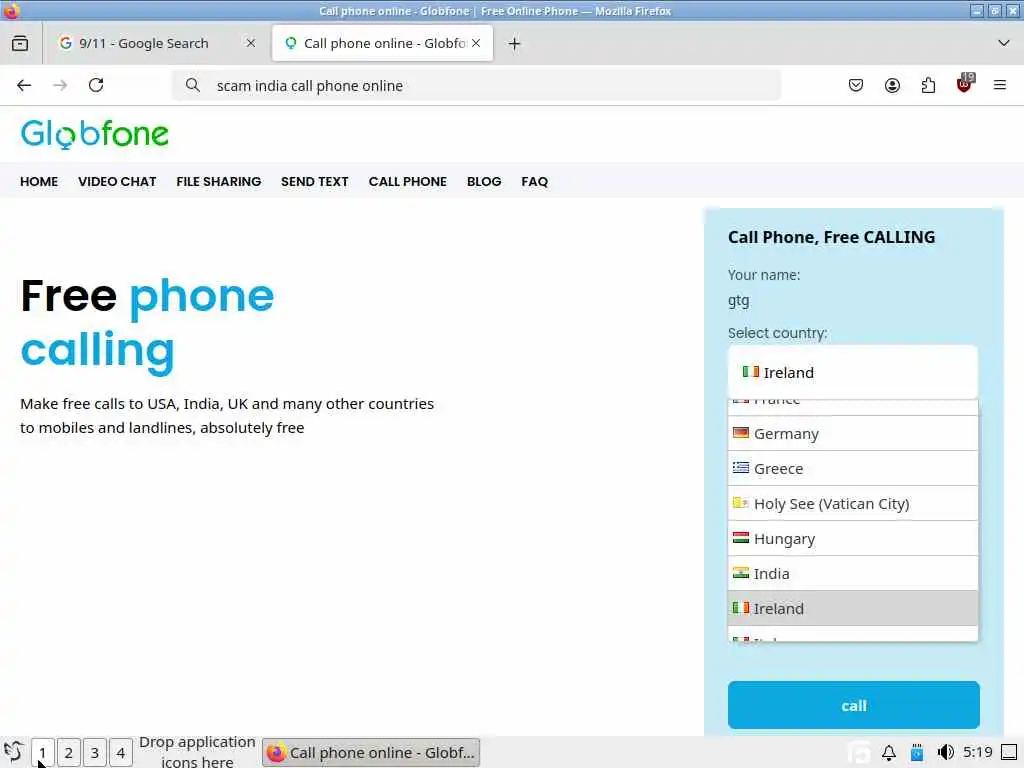Open the VIDEO CHAT menu item
Viewport: 1024px width, 768px height.
tap(117, 182)
